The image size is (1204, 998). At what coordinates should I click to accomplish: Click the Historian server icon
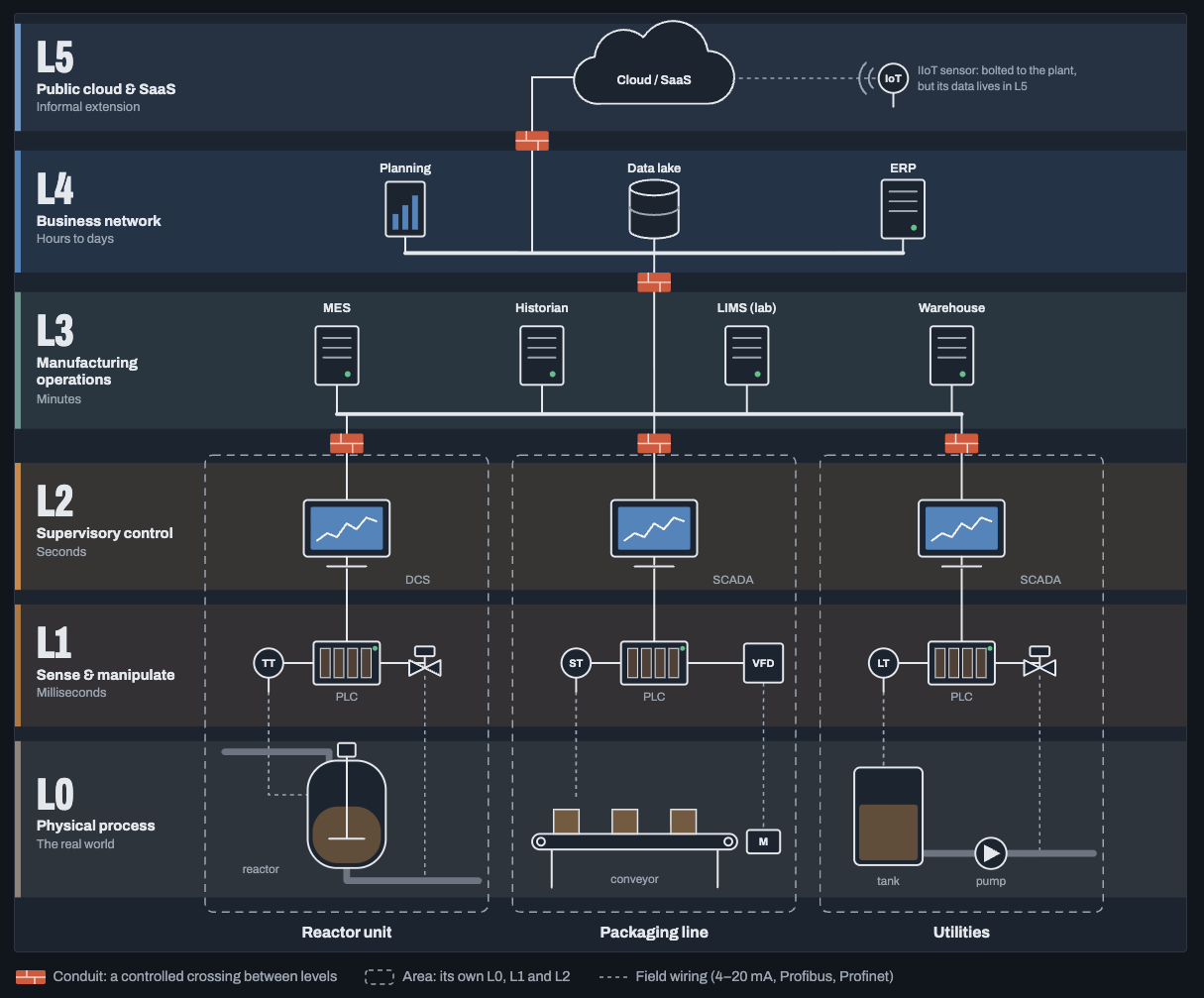pos(542,355)
